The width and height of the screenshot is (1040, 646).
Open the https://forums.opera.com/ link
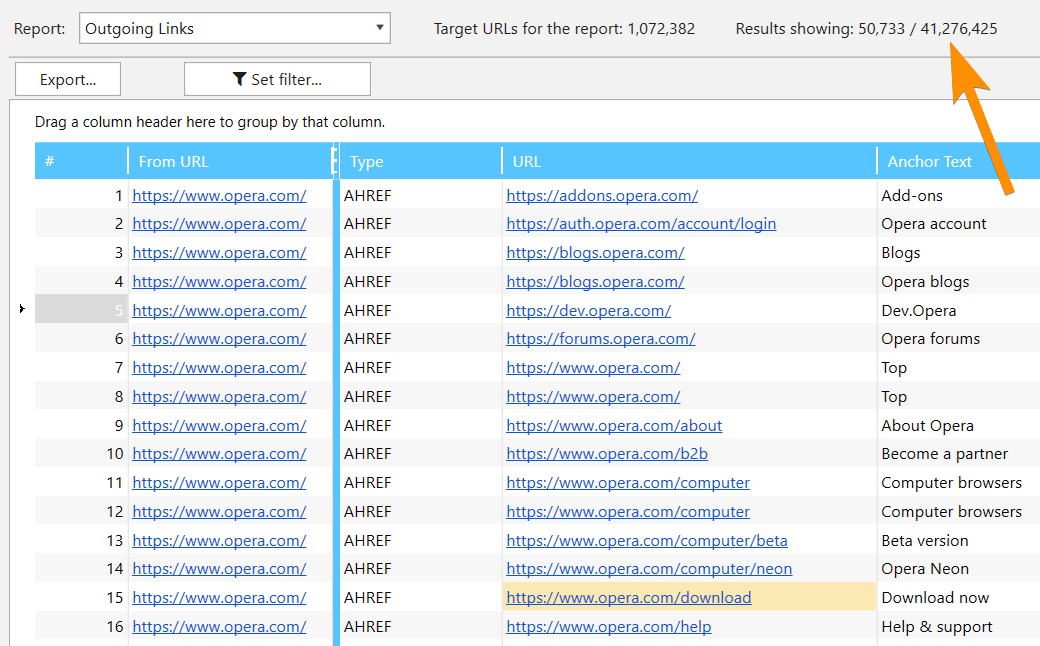(x=601, y=339)
